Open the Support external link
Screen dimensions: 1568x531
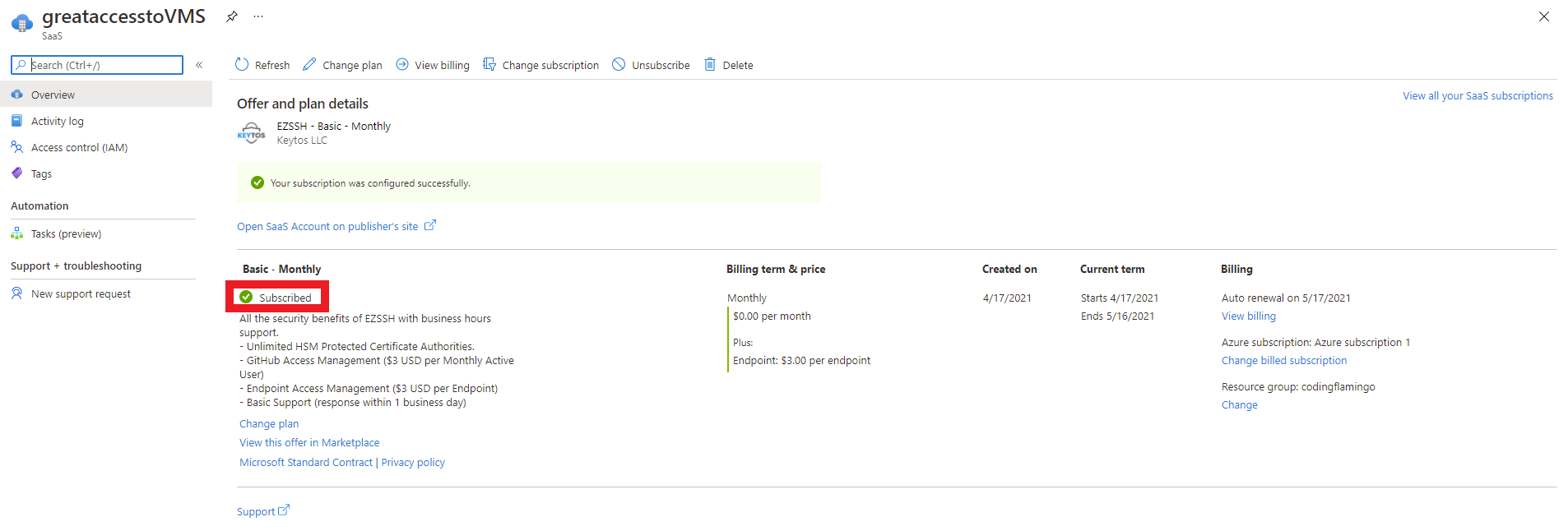pos(263,510)
